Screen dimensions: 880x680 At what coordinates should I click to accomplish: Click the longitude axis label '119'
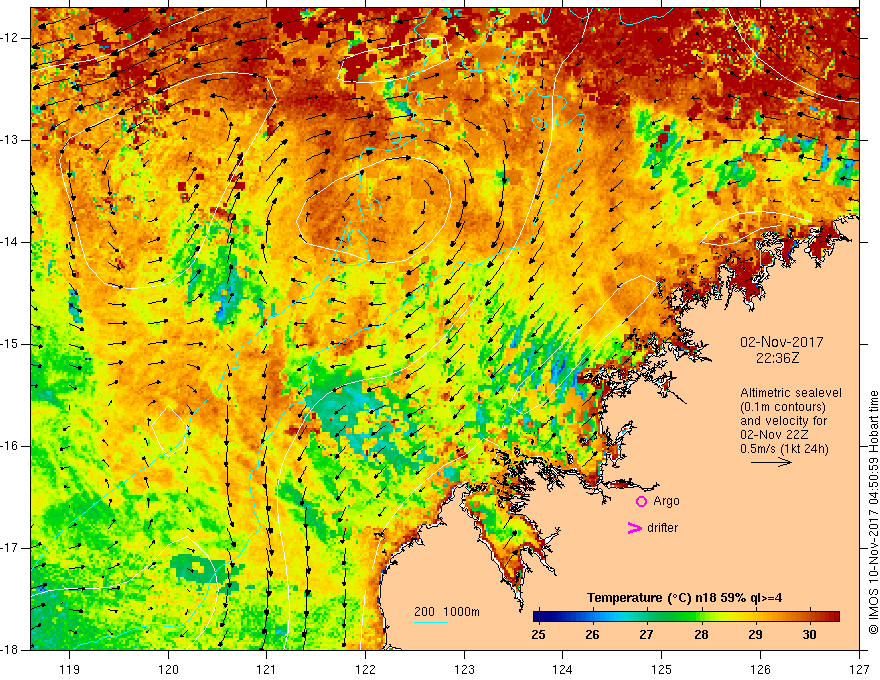[x=70, y=669]
